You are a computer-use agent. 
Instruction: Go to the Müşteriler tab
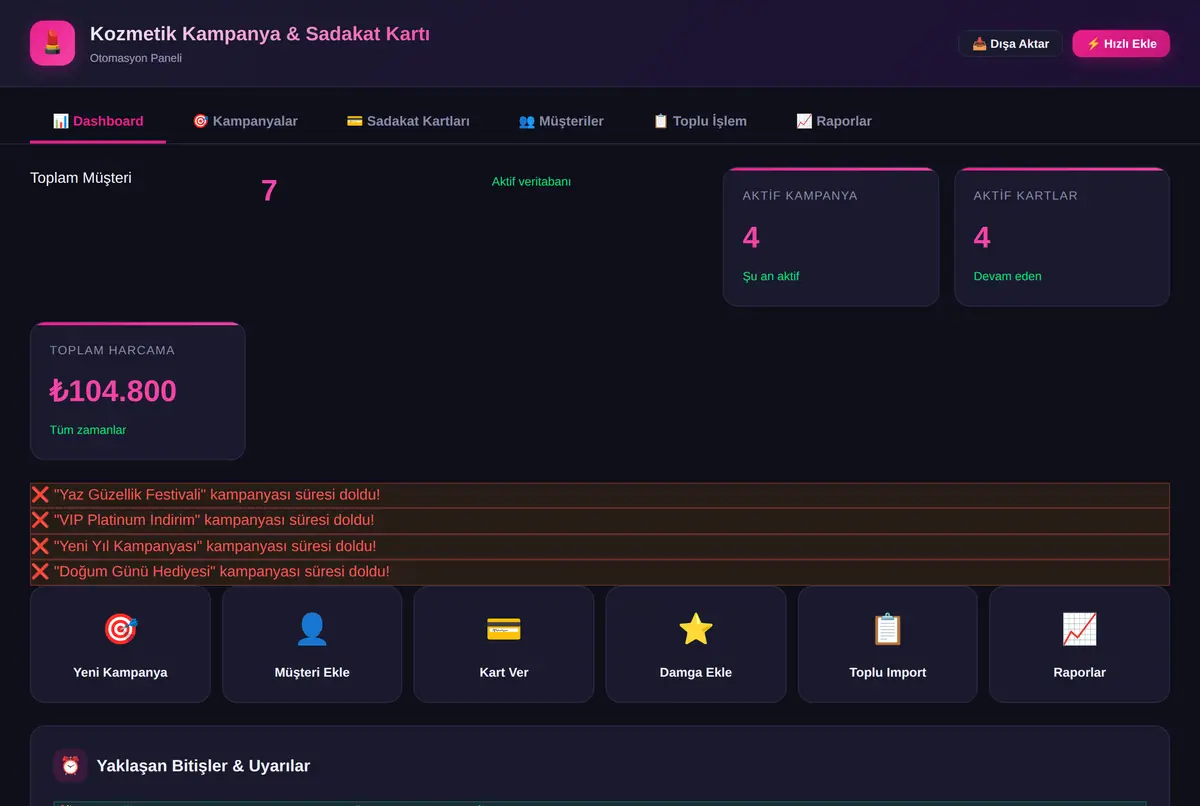pyautogui.click(x=561, y=121)
